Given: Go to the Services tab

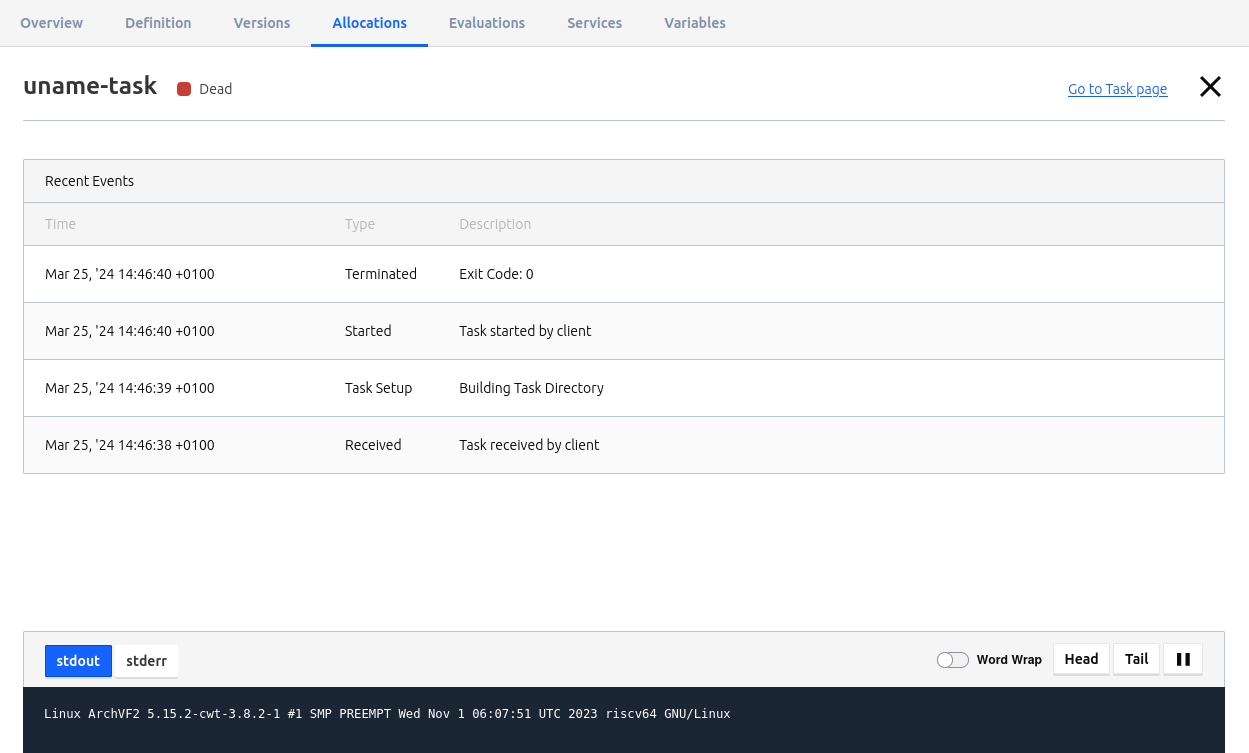Looking at the screenshot, I should pos(594,23).
